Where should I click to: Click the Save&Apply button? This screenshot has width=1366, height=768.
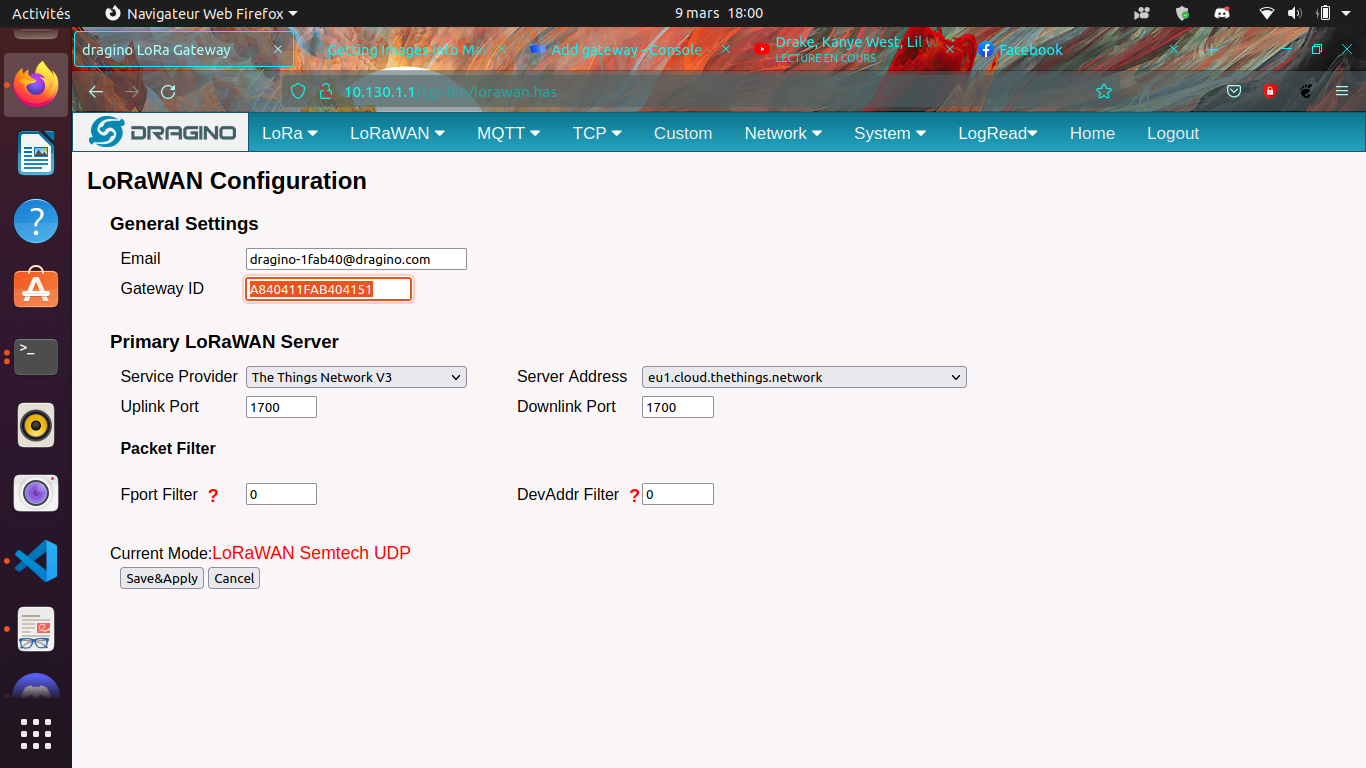coord(162,578)
